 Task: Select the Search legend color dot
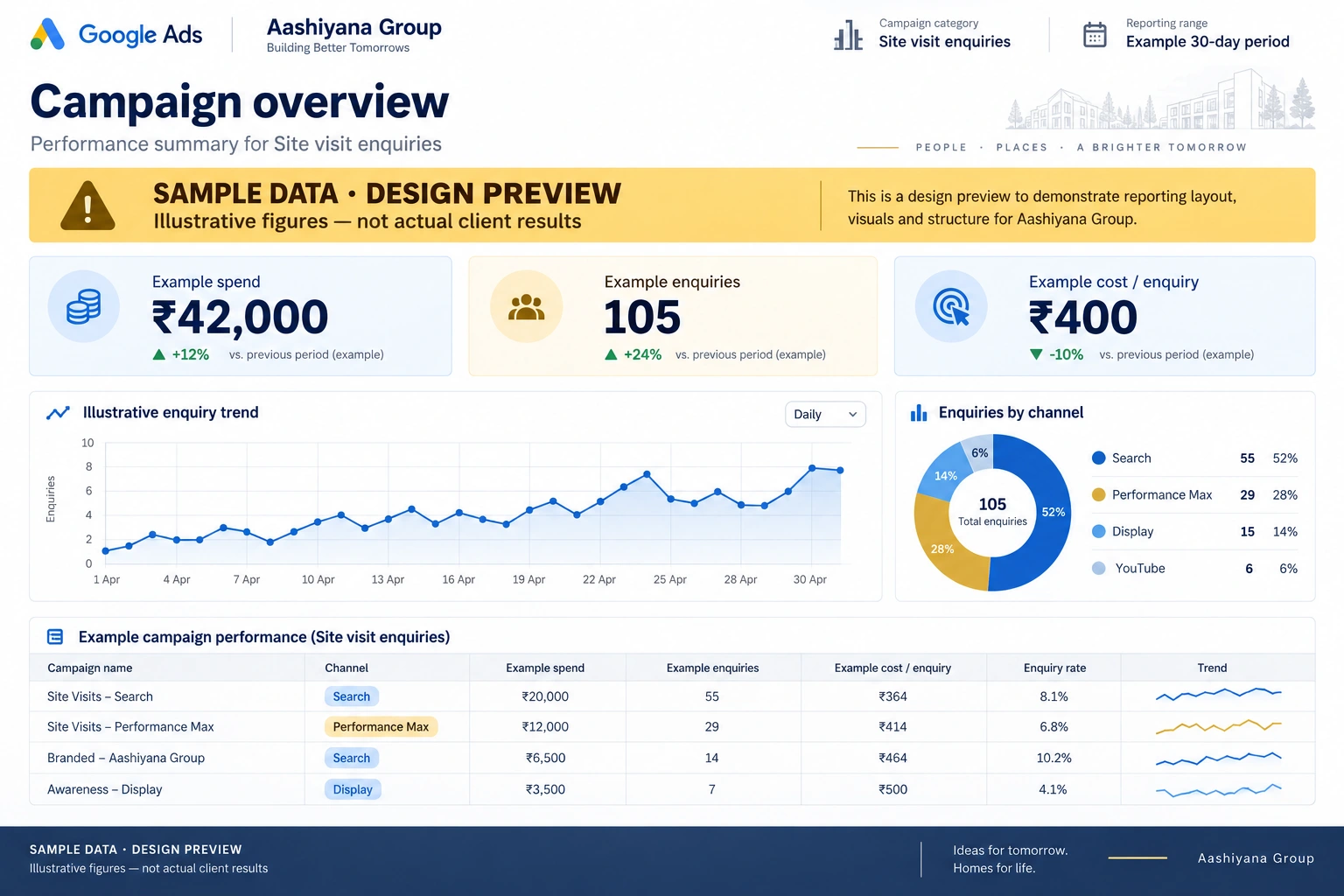point(1099,458)
